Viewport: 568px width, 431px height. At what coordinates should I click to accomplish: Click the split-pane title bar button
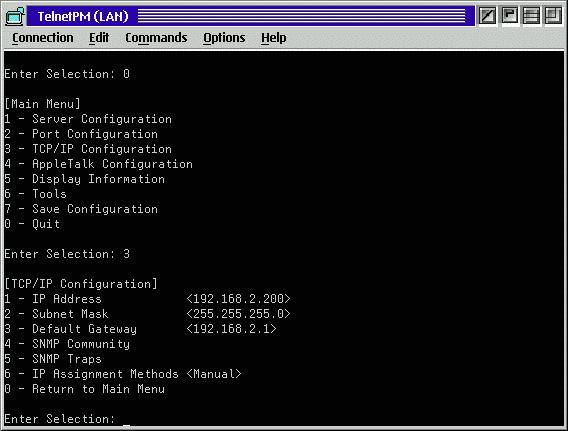point(531,16)
